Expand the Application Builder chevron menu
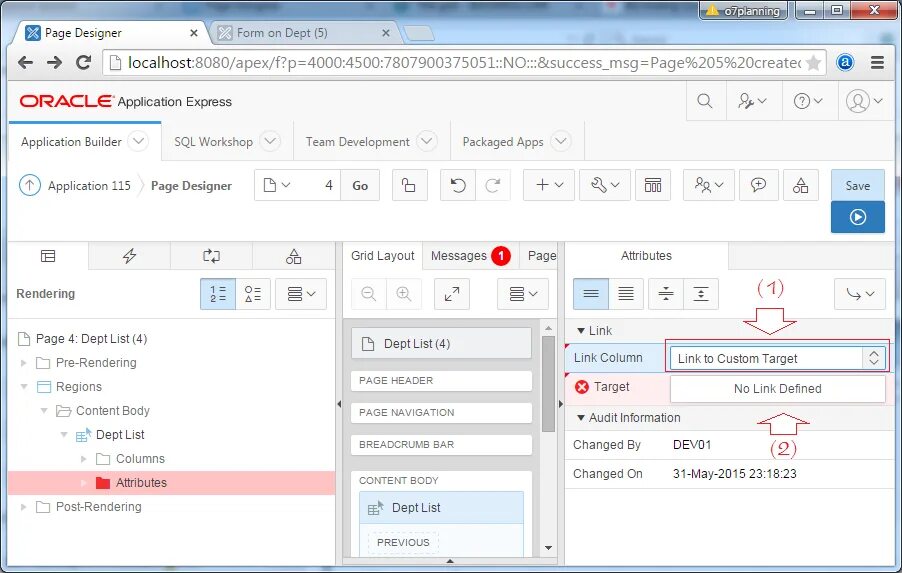The height and width of the screenshot is (573, 902). tap(138, 141)
